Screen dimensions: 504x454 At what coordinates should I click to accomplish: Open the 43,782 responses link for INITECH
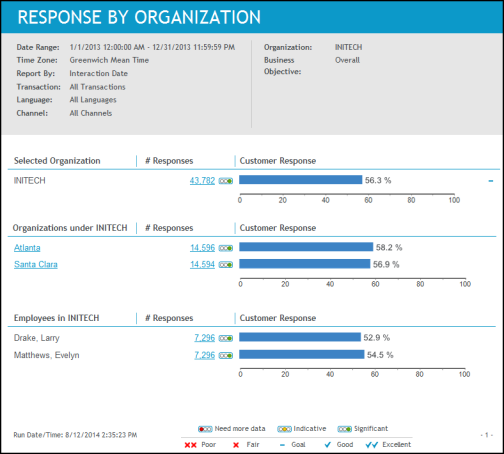click(x=202, y=181)
